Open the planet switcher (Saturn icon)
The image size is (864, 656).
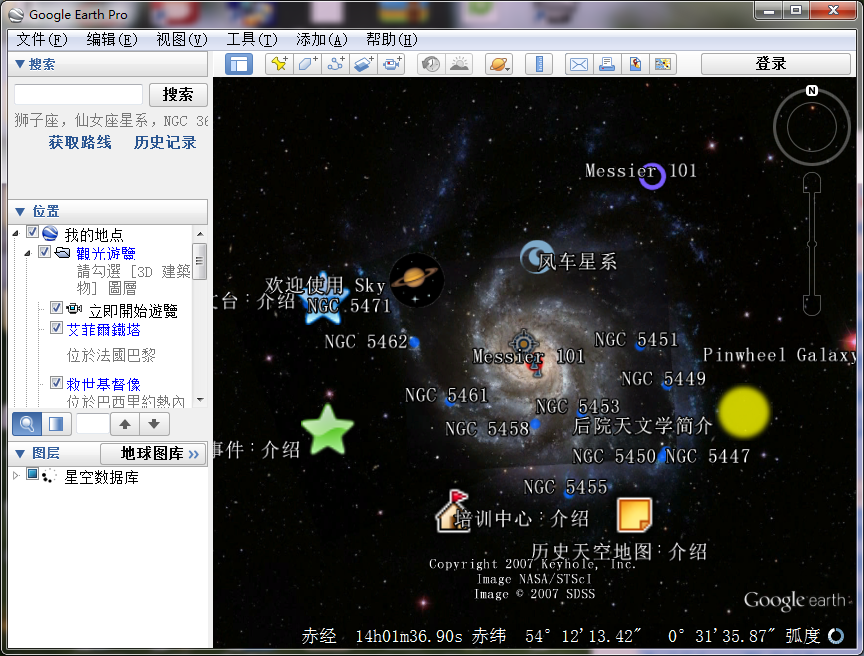click(499, 64)
